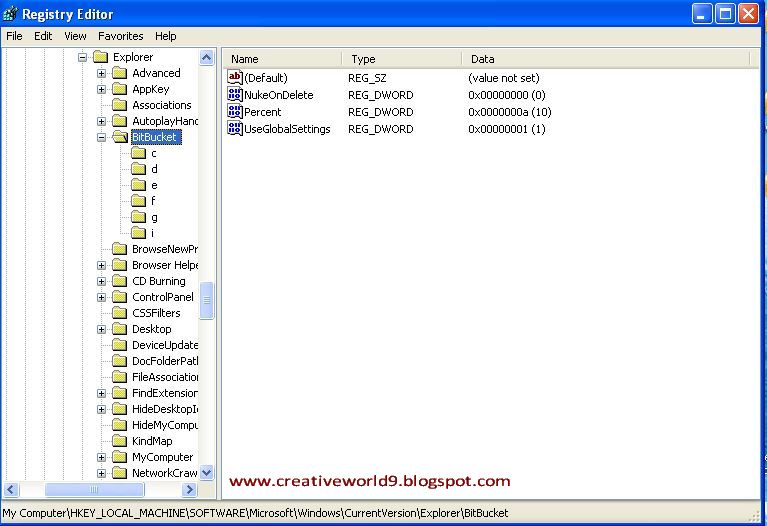Click the Registry Editor title bar icon

coord(10,14)
